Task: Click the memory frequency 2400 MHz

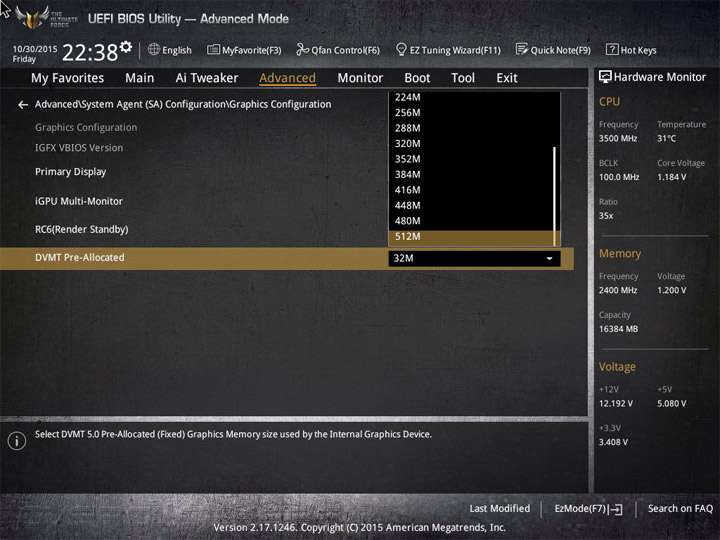Action: pyautogui.click(x=618, y=290)
